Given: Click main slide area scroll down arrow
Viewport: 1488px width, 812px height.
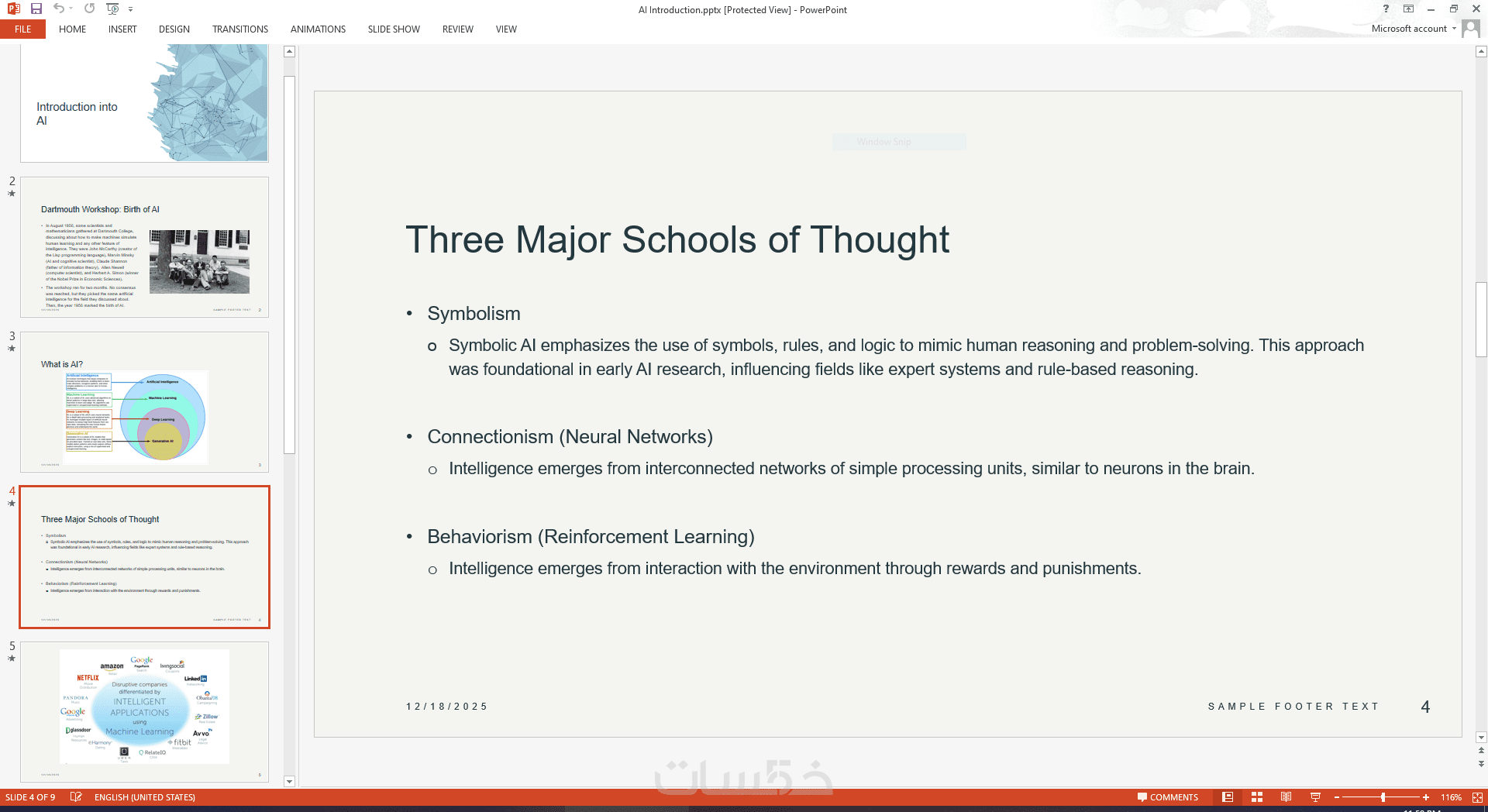Looking at the screenshot, I should [1482, 738].
